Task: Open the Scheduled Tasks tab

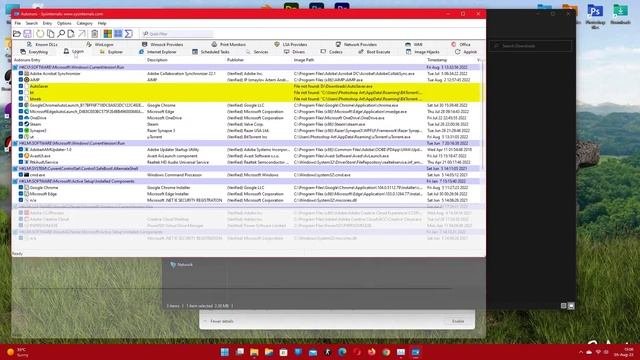Action: [211, 52]
